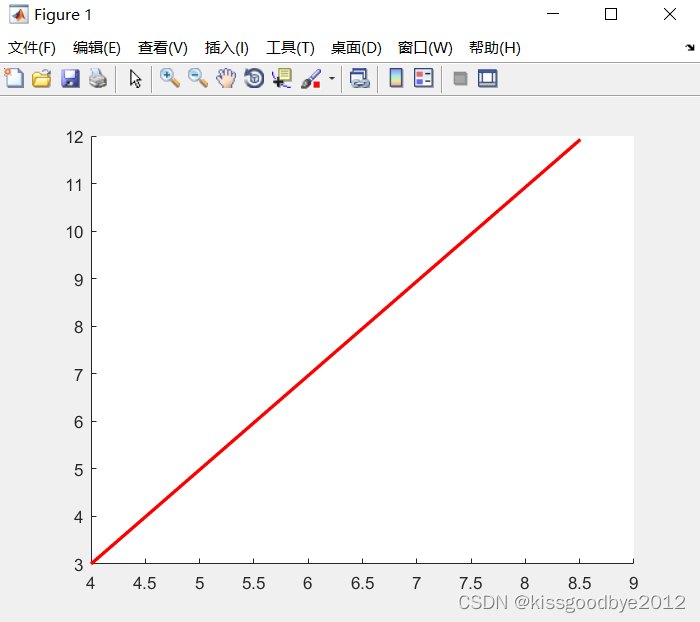700x622 pixels.
Task: Click the x-axis label 6.5
Action: [362, 583]
